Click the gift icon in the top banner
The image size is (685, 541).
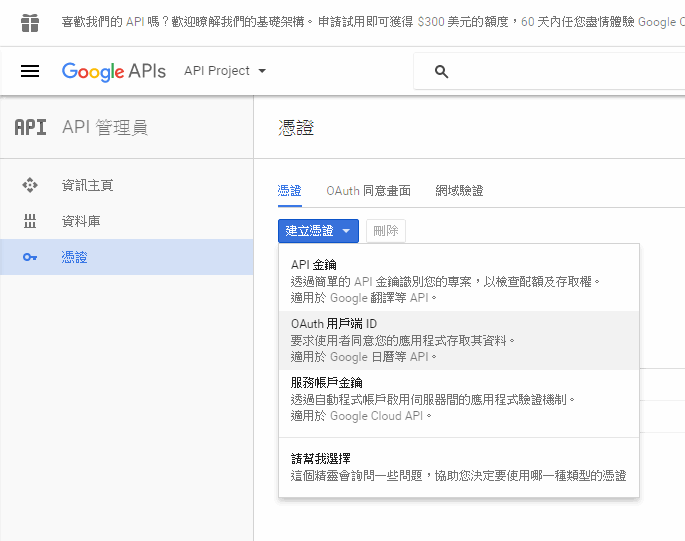click(30, 21)
